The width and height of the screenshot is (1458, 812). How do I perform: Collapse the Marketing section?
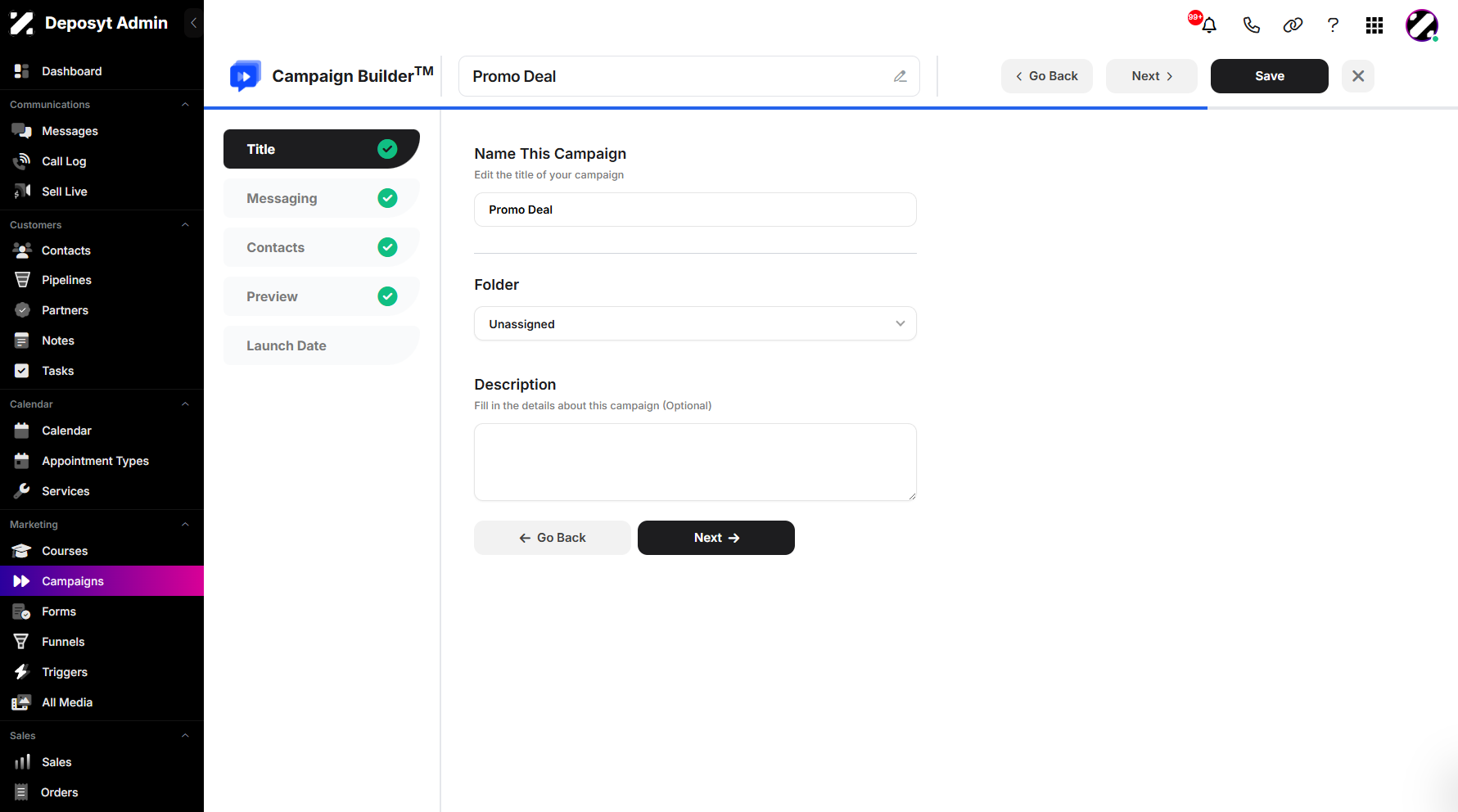tap(185, 525)
